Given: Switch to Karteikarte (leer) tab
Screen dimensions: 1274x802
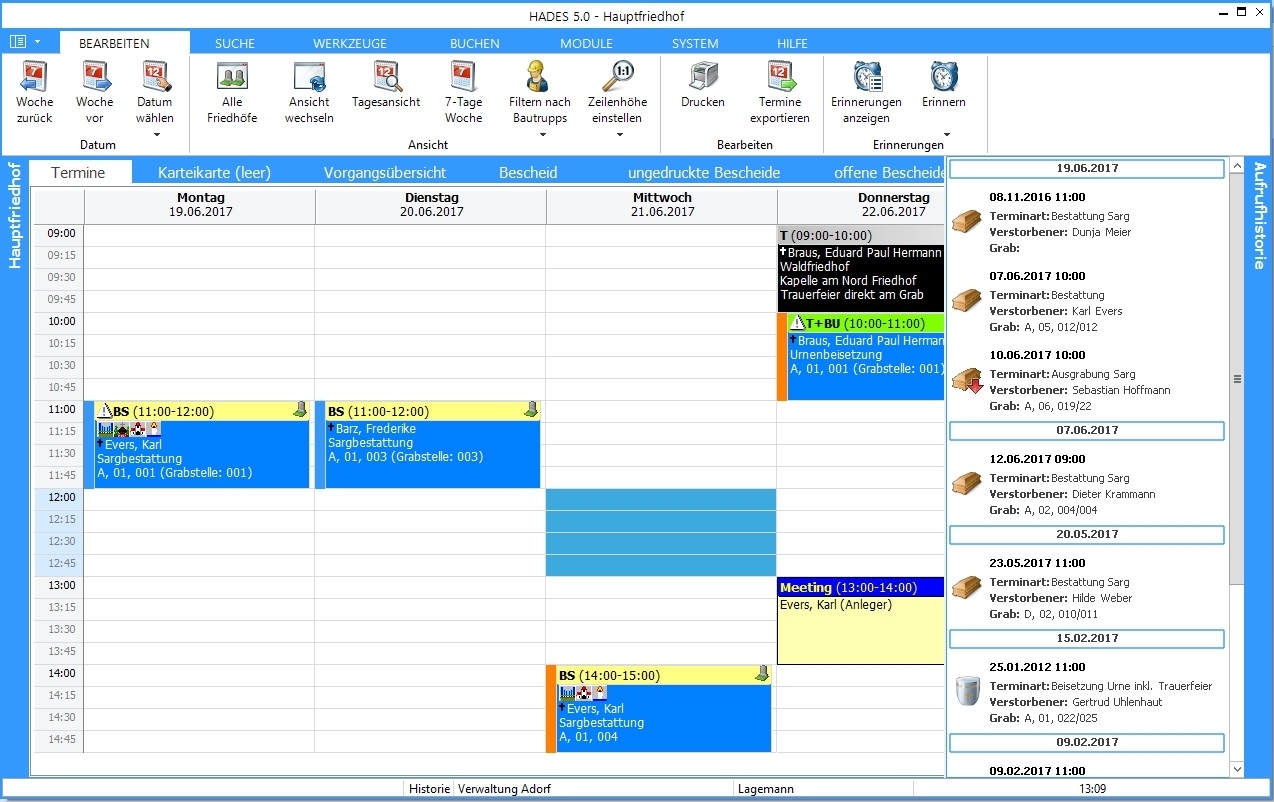Looking at the screenshot, I should (214, 172).
